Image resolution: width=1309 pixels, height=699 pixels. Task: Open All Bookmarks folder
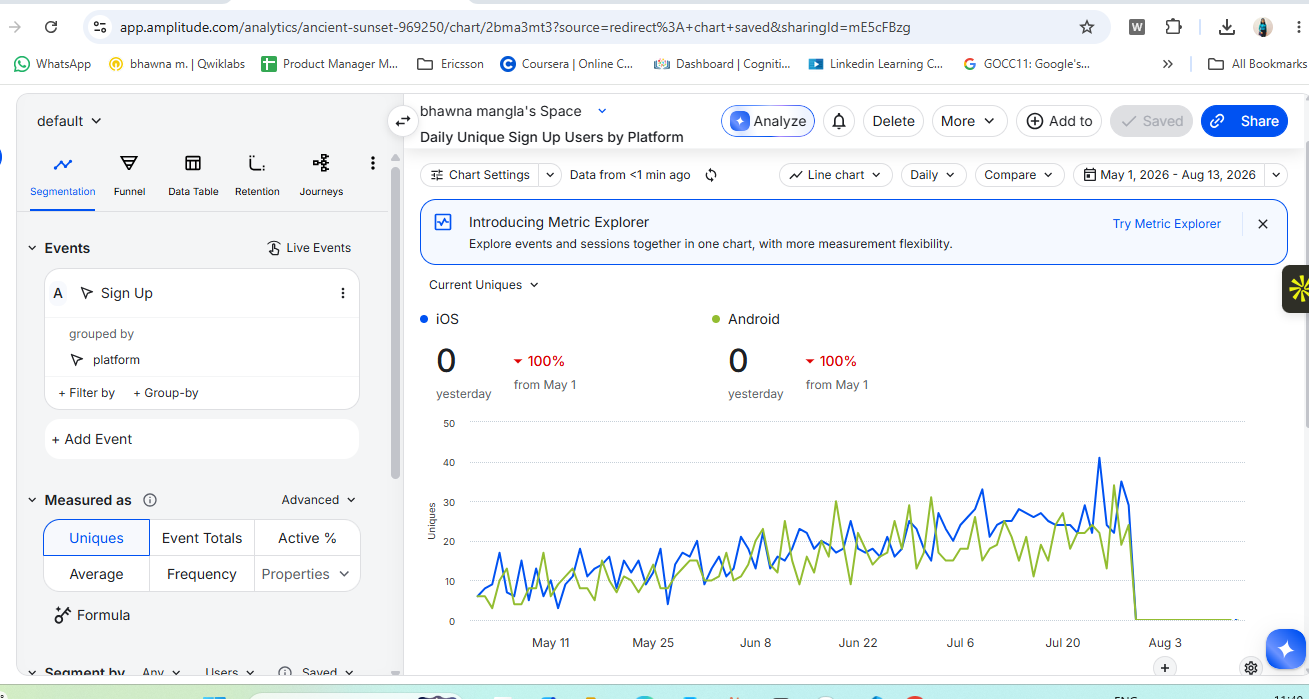pos(1257,64)
